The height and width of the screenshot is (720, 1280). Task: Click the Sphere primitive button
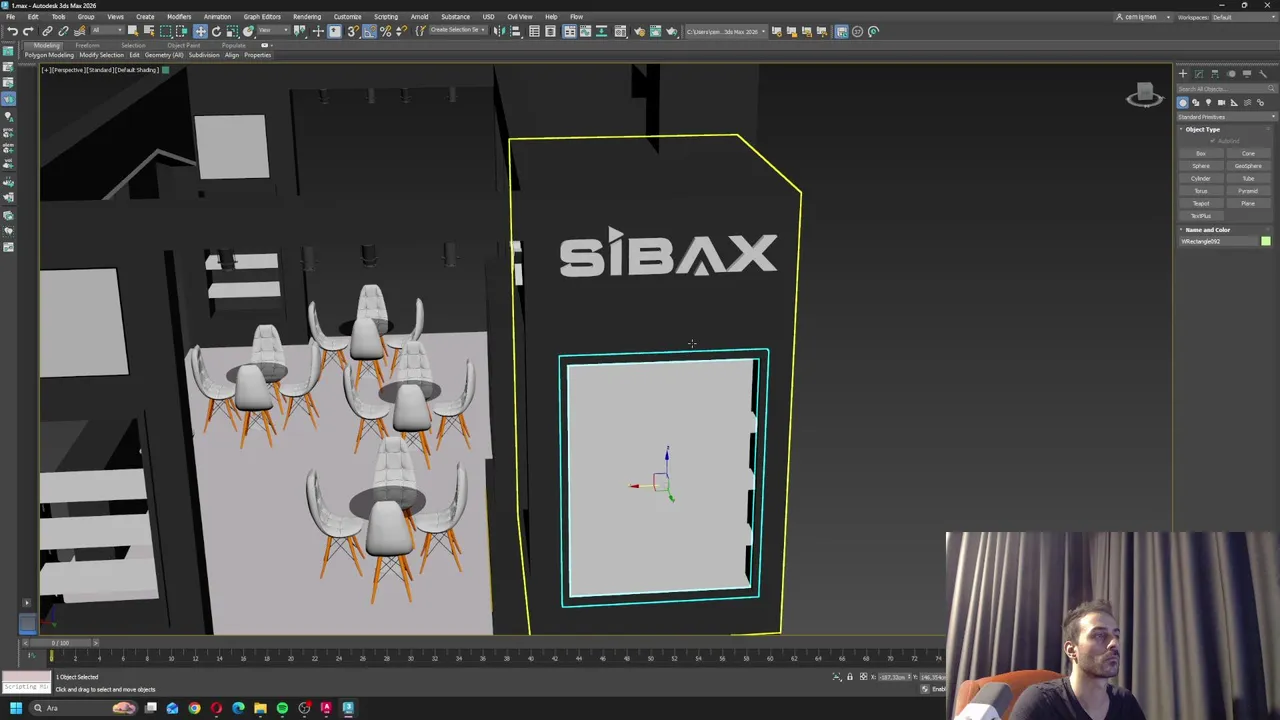1201,166
